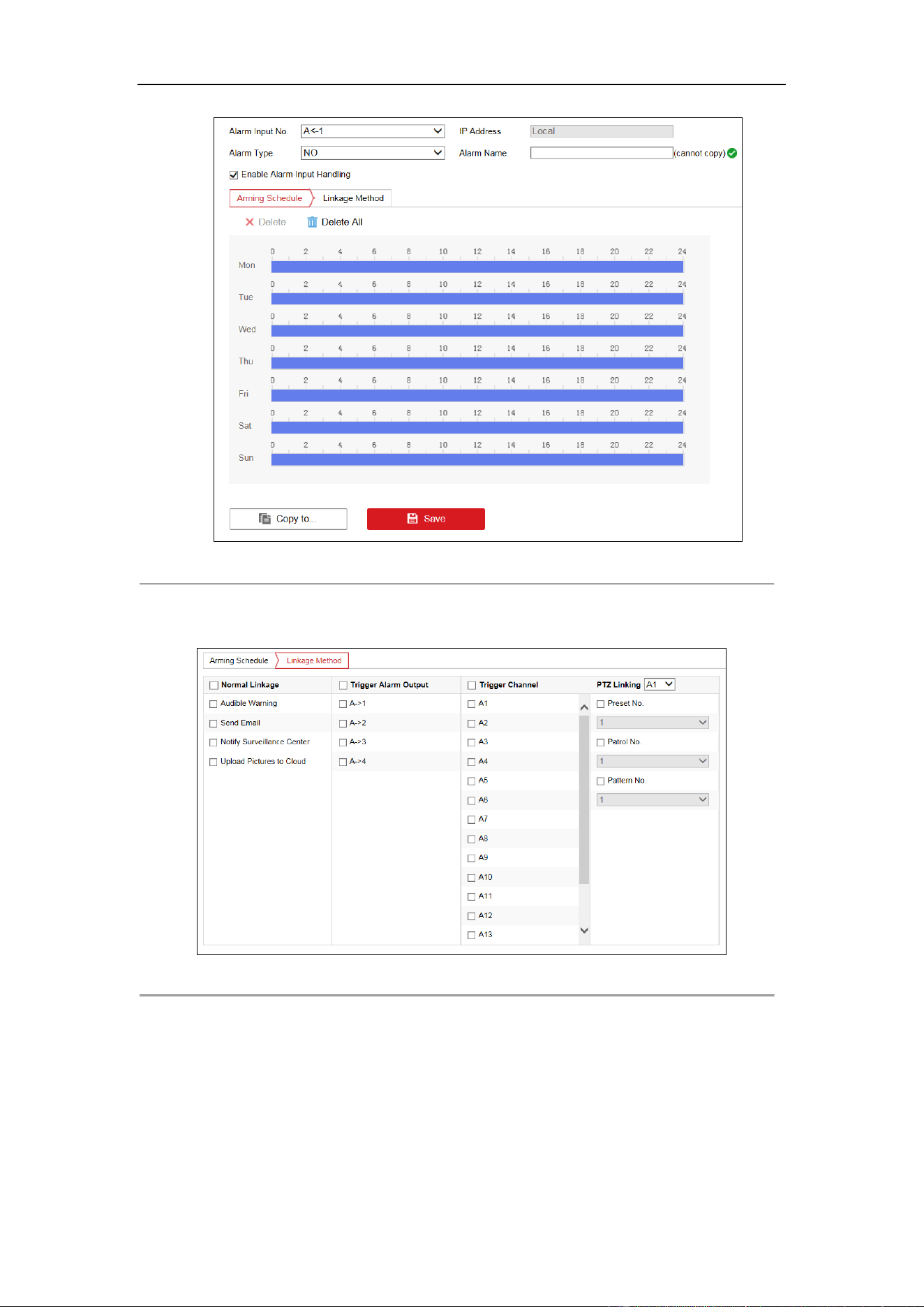Select Arming Schedule tab in lower panel
This screenshot has height=1307, width=924.
(239, 660)
